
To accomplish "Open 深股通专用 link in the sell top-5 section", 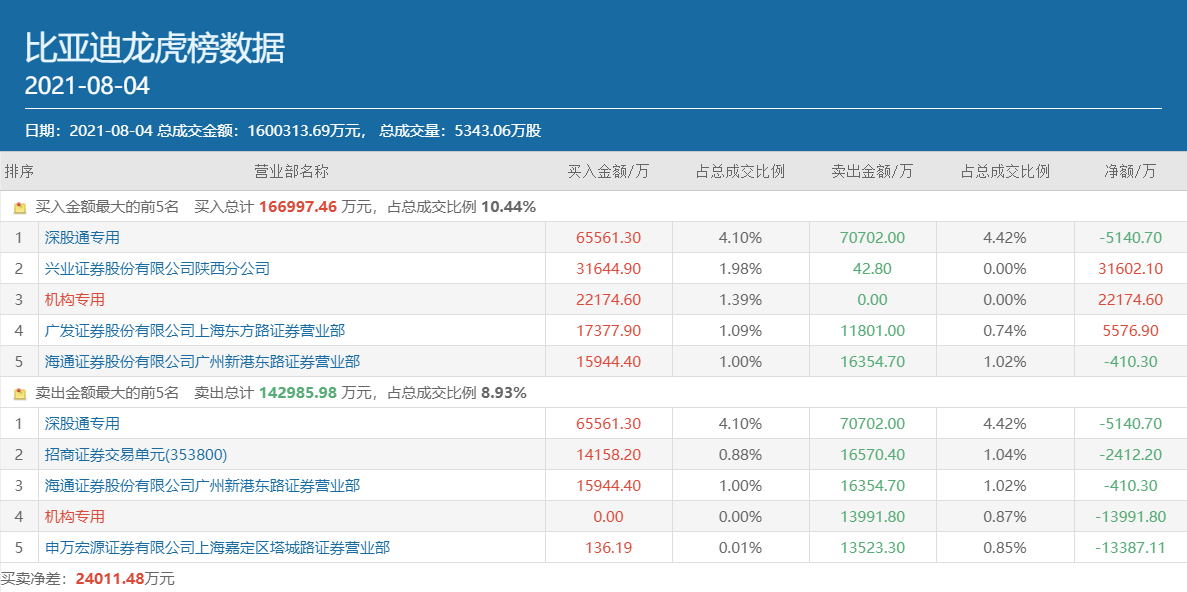I will tap(82, 424).
